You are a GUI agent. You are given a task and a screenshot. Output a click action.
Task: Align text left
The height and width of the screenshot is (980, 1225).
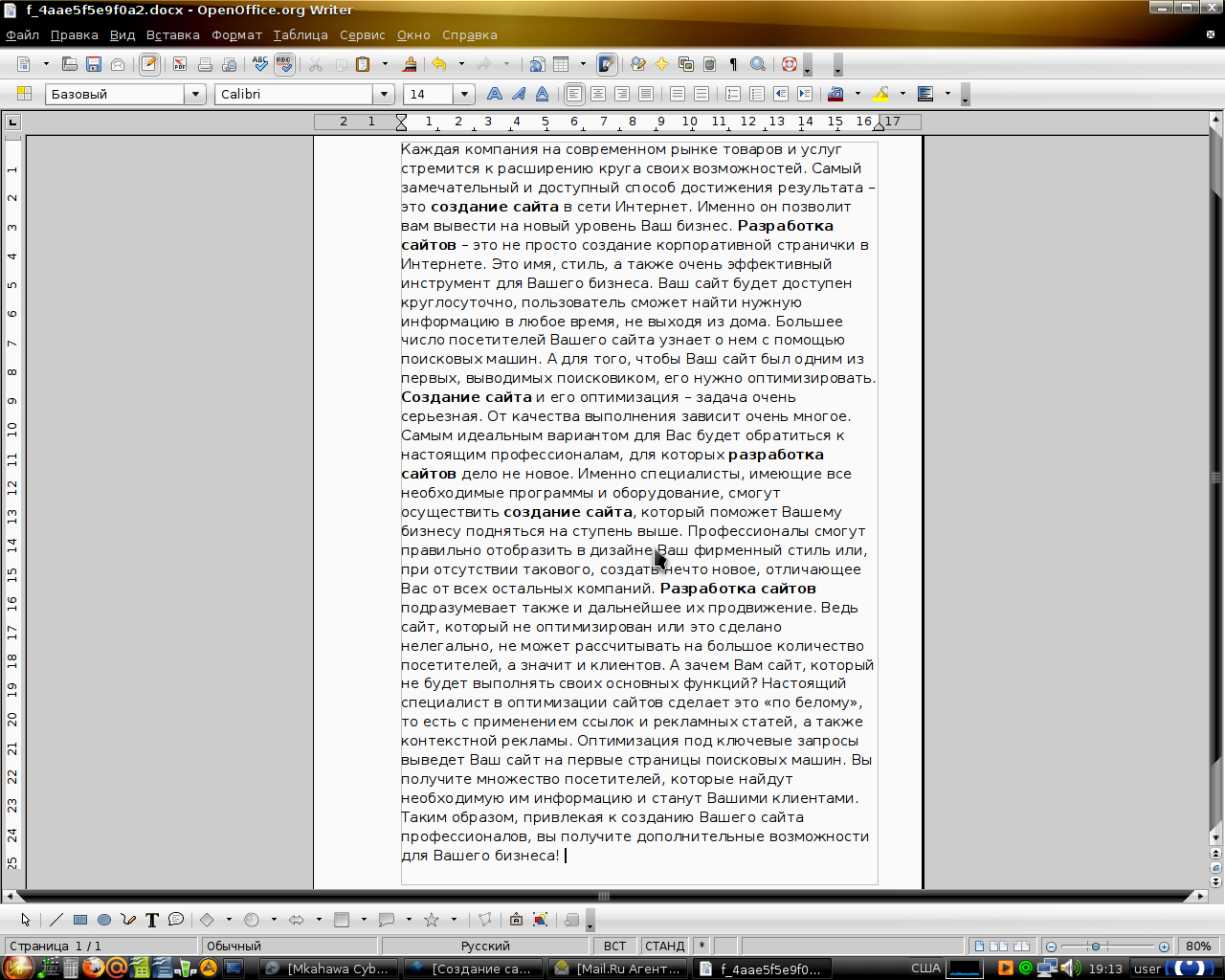click(574, 94)
